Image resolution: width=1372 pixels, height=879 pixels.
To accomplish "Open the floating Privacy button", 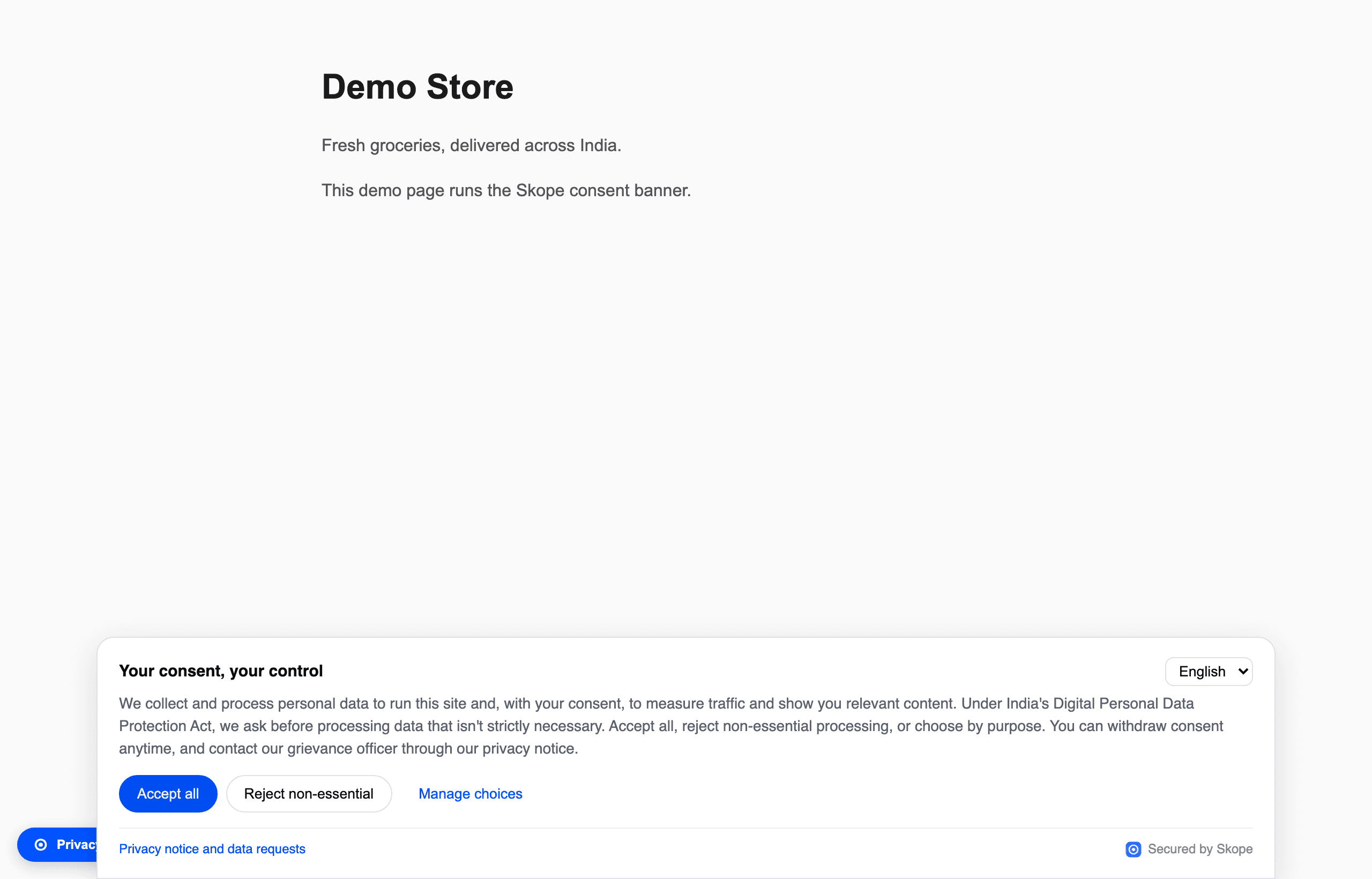I will 57,845.
